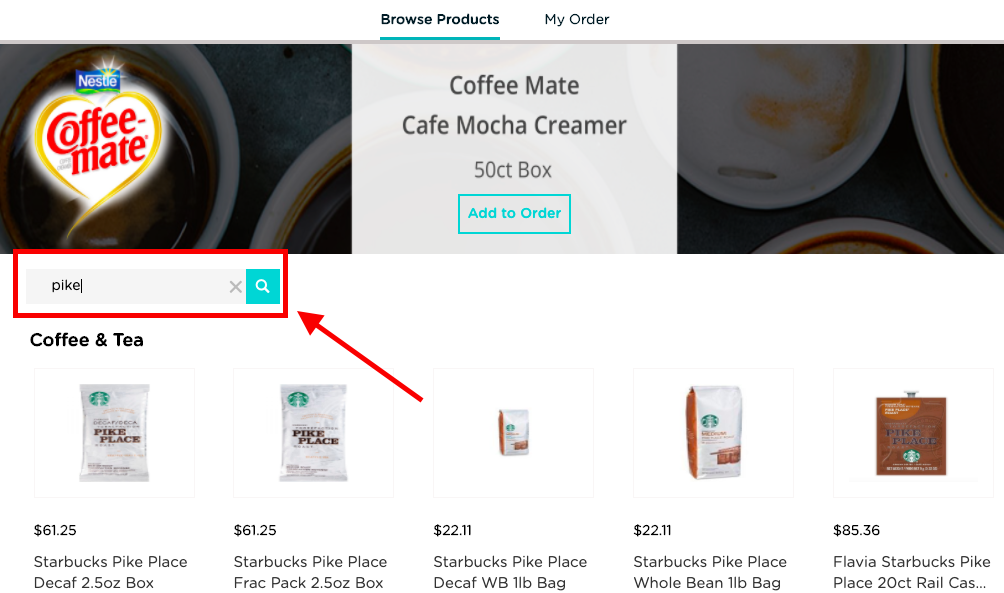Open Pike Place Whole Bean 1lb Bag image
Image resolution: width=1004 pixels, height=593 pixels.
(713, 433)
